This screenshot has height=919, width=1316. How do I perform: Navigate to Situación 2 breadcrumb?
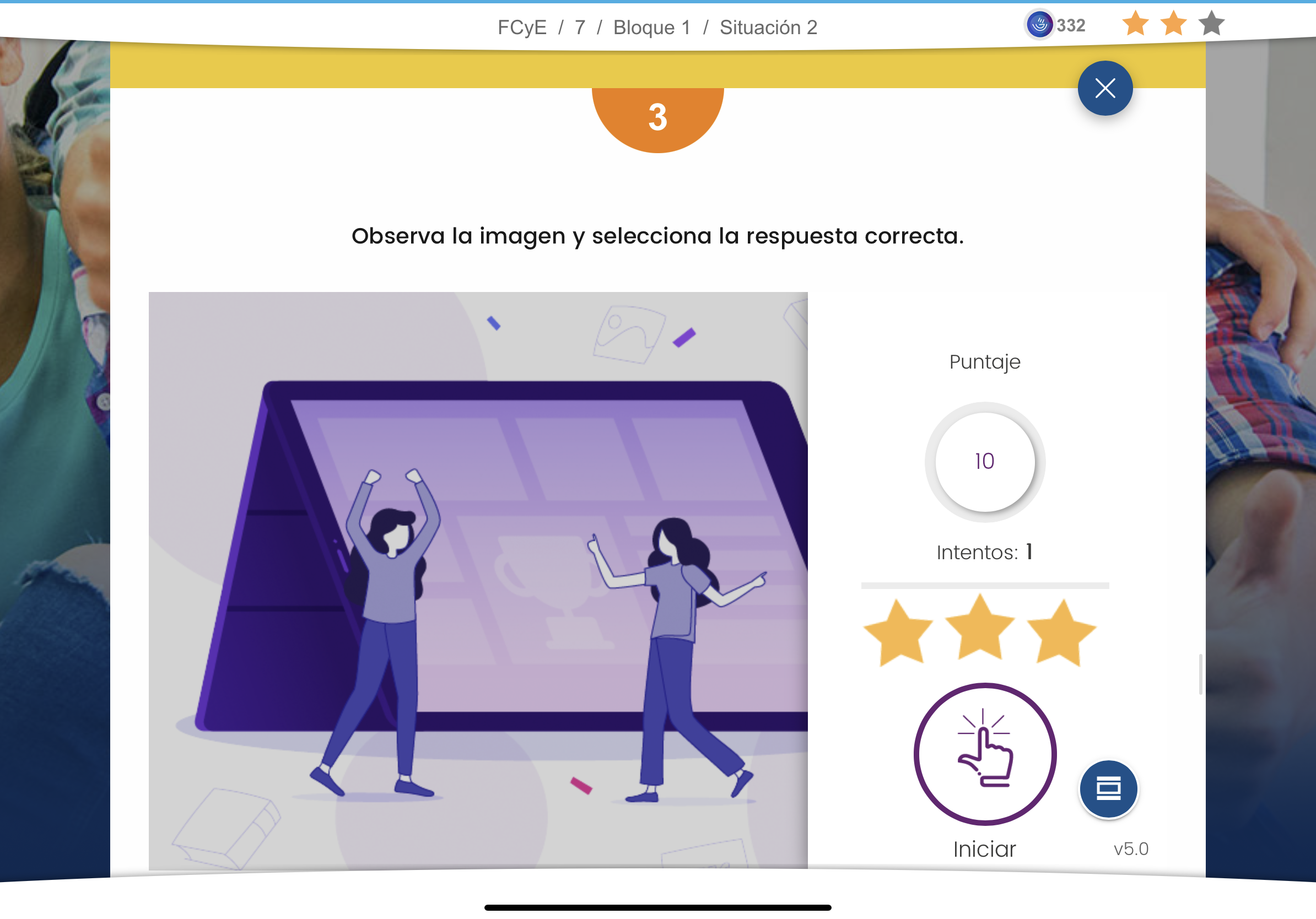click(768, 28)
